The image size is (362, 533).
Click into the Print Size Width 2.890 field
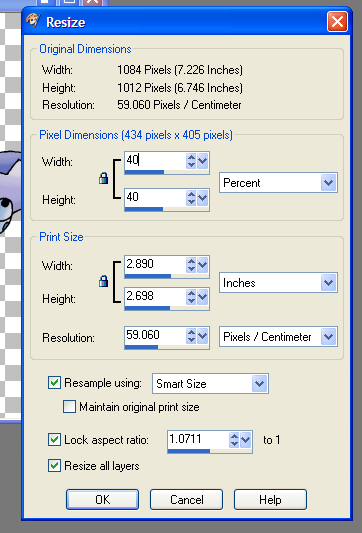155,264
